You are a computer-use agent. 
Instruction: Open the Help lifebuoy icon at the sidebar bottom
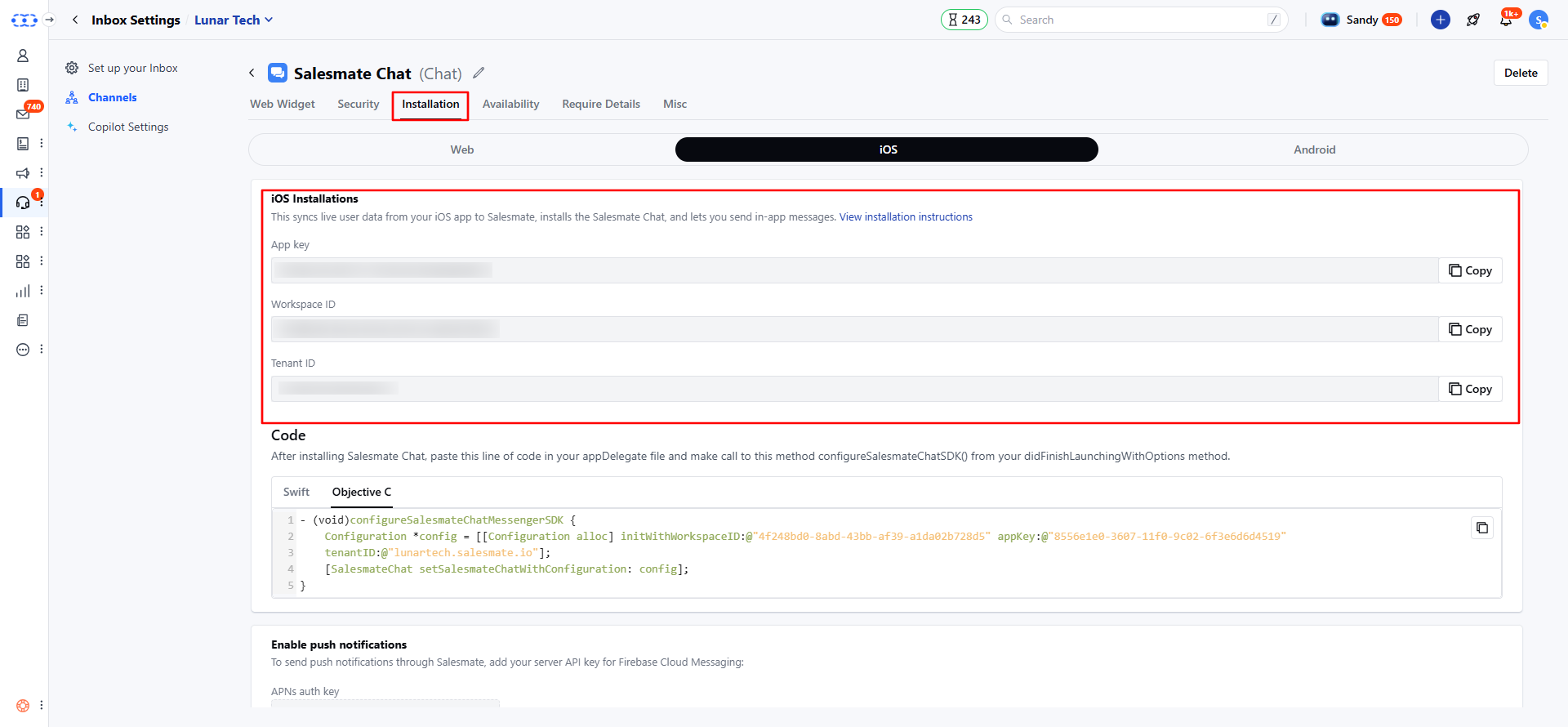click(x=23, y=706)
